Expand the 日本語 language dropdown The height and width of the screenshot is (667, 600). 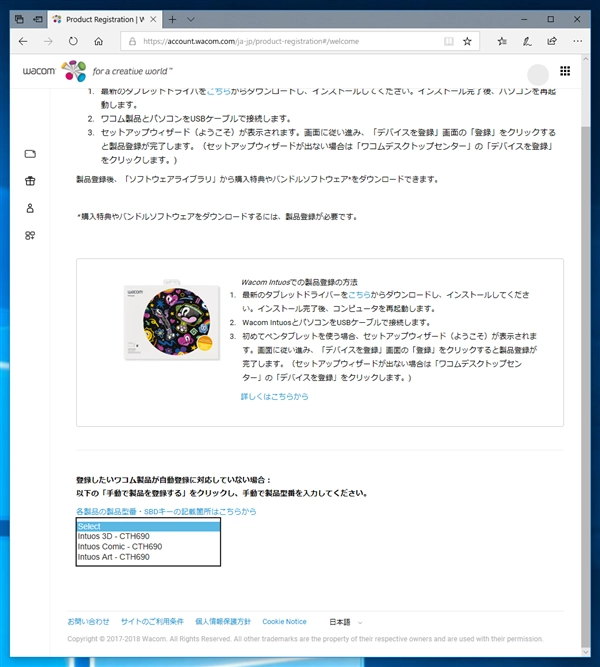[x=346, y=622]
